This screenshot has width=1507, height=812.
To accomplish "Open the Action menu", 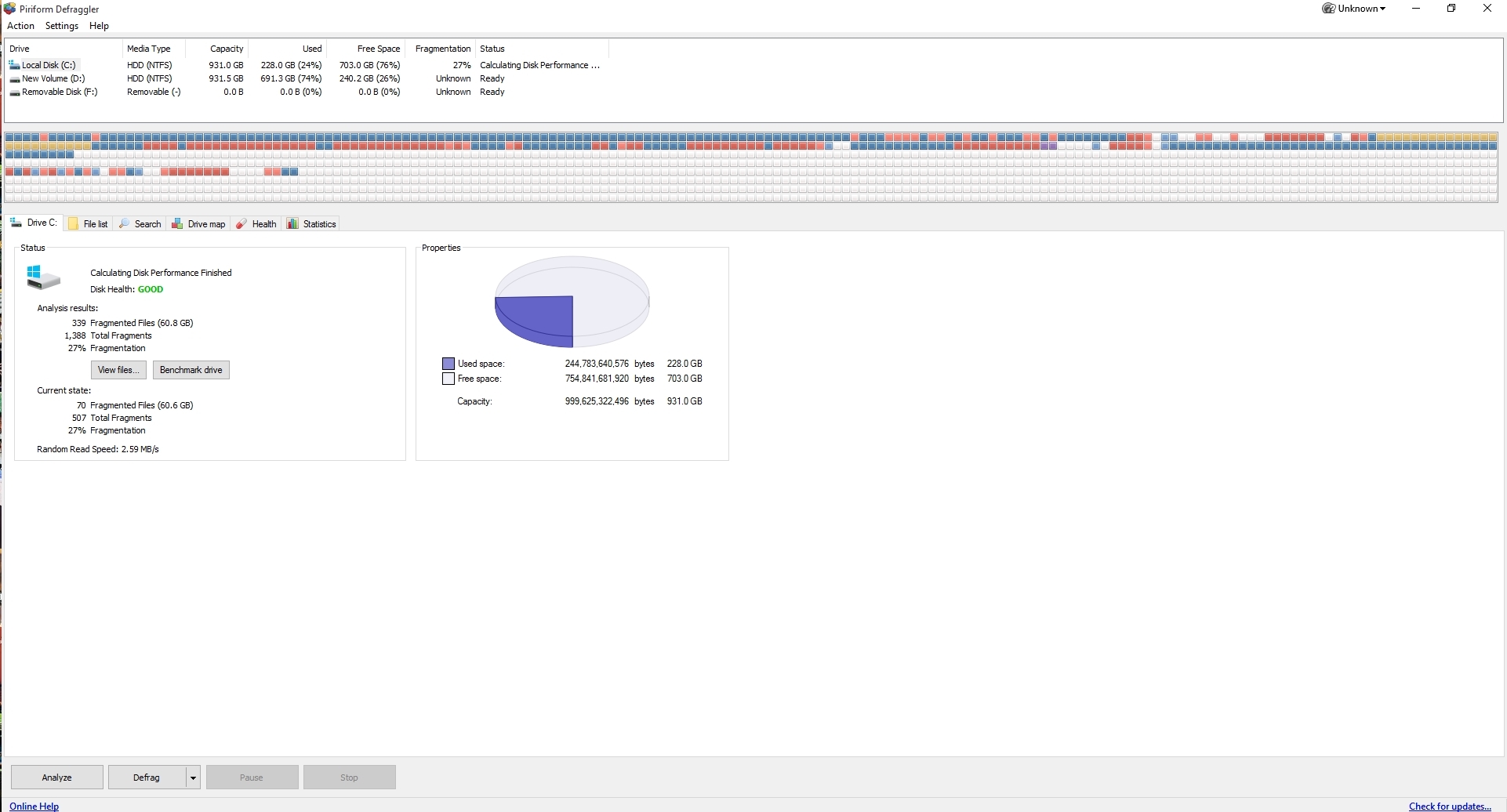I will pyautogui.click(x=20, y=26).
